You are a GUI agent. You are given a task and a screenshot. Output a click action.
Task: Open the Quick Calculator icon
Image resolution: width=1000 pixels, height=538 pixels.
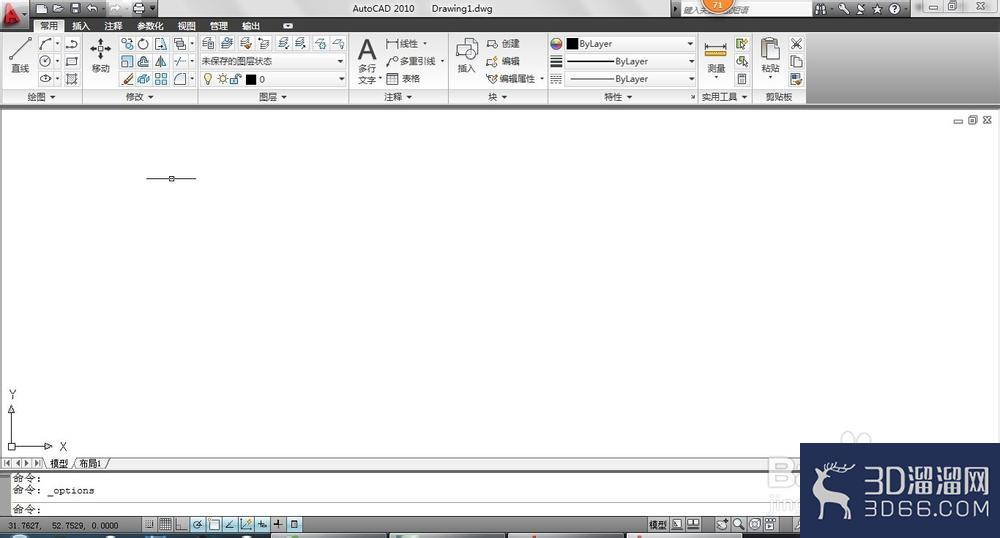[x=742, y=79]
